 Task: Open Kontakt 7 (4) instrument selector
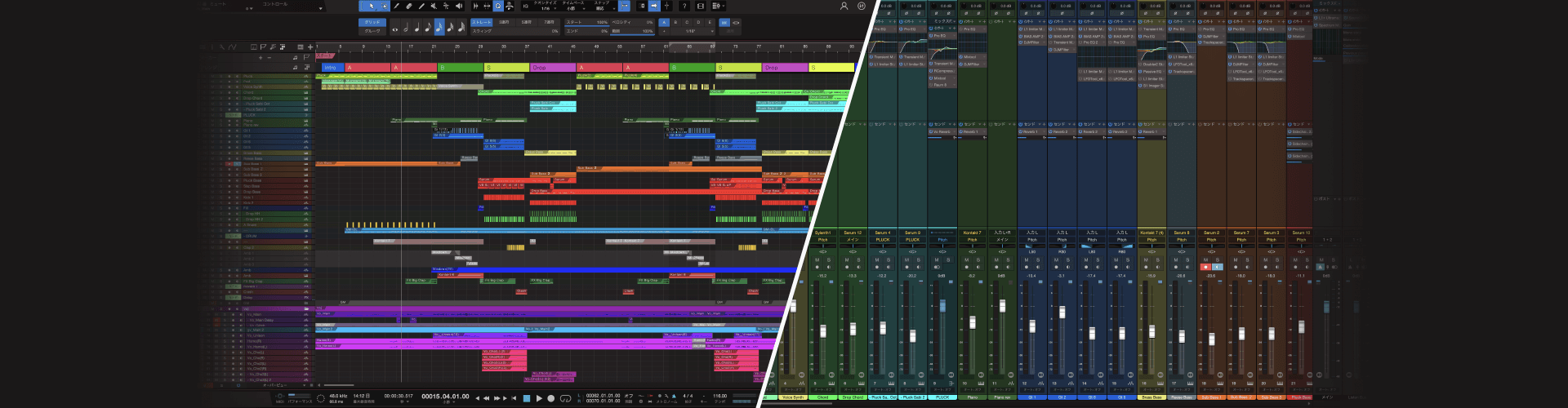pos(1151,233)
